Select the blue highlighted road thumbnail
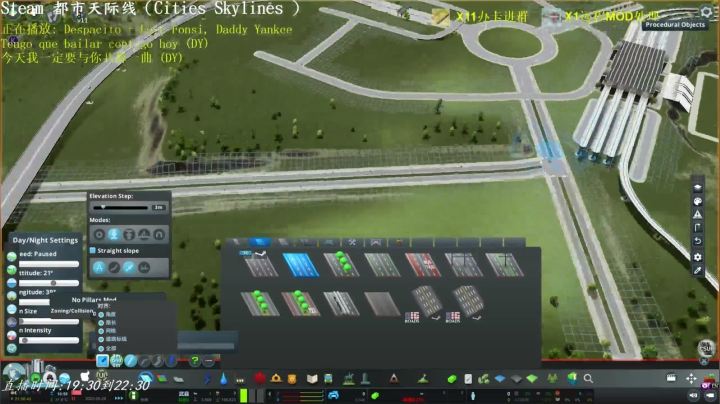This screenshot has height=404, width=720. click(x=301, y=264)
